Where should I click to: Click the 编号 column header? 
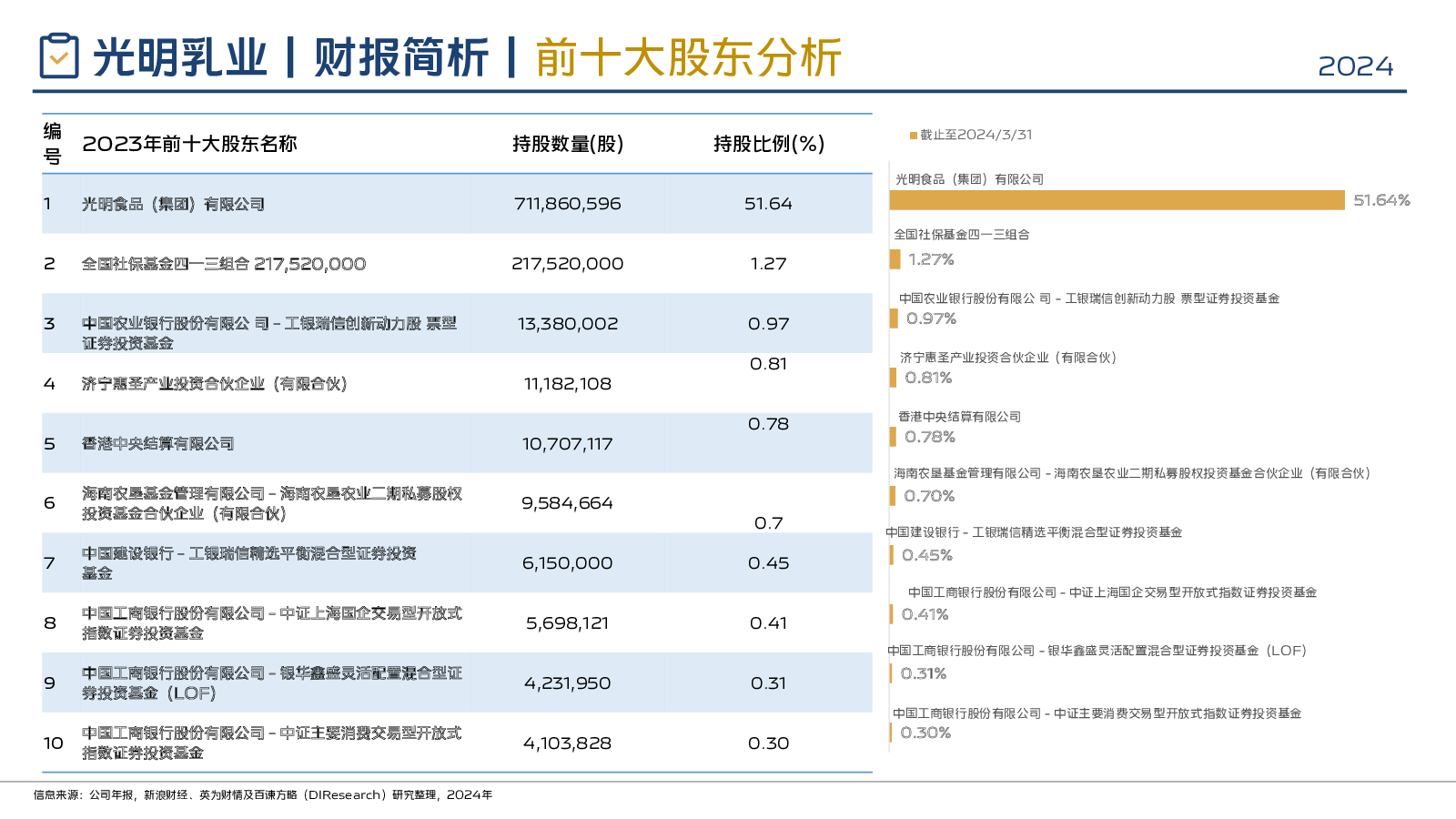53,144
